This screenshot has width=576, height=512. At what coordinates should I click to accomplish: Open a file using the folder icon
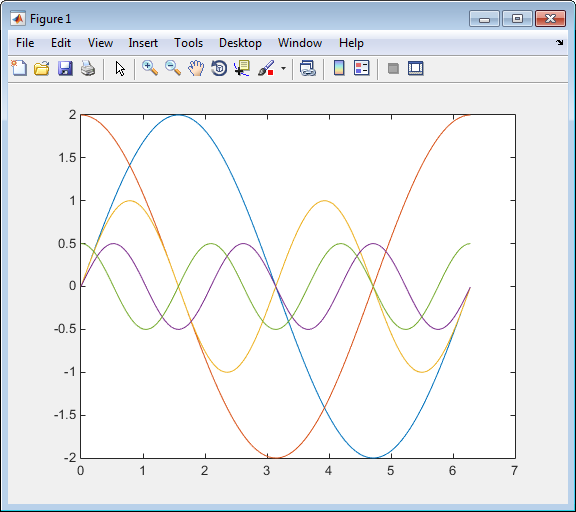(42, 68)
